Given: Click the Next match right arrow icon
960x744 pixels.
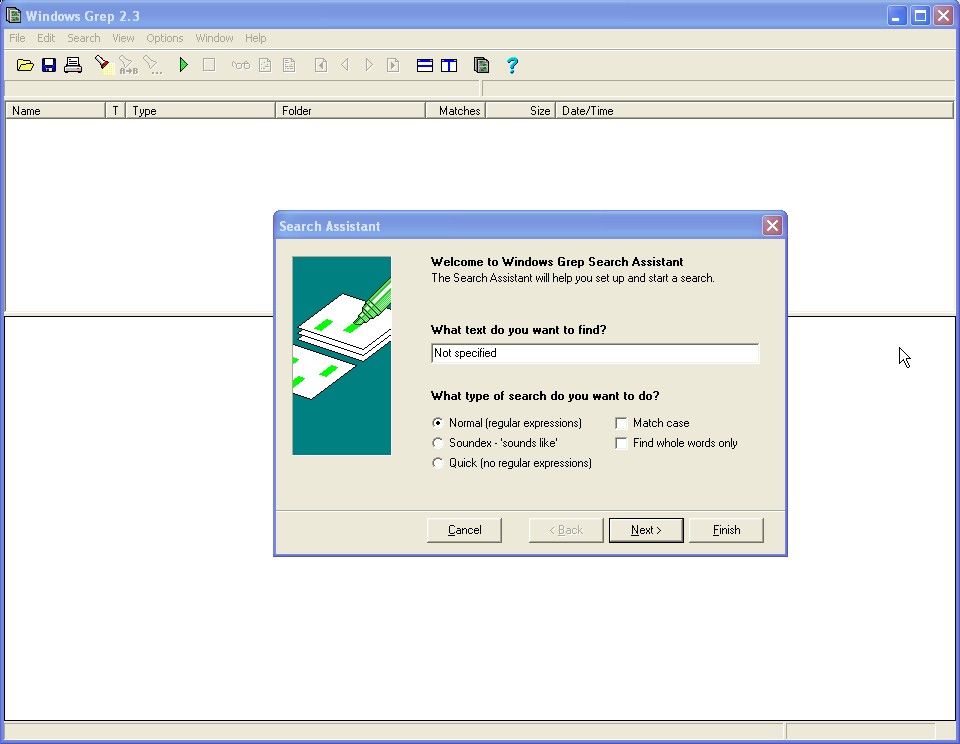Looking at the screenshot, I should pyautogui.click(x=369, y=65).
